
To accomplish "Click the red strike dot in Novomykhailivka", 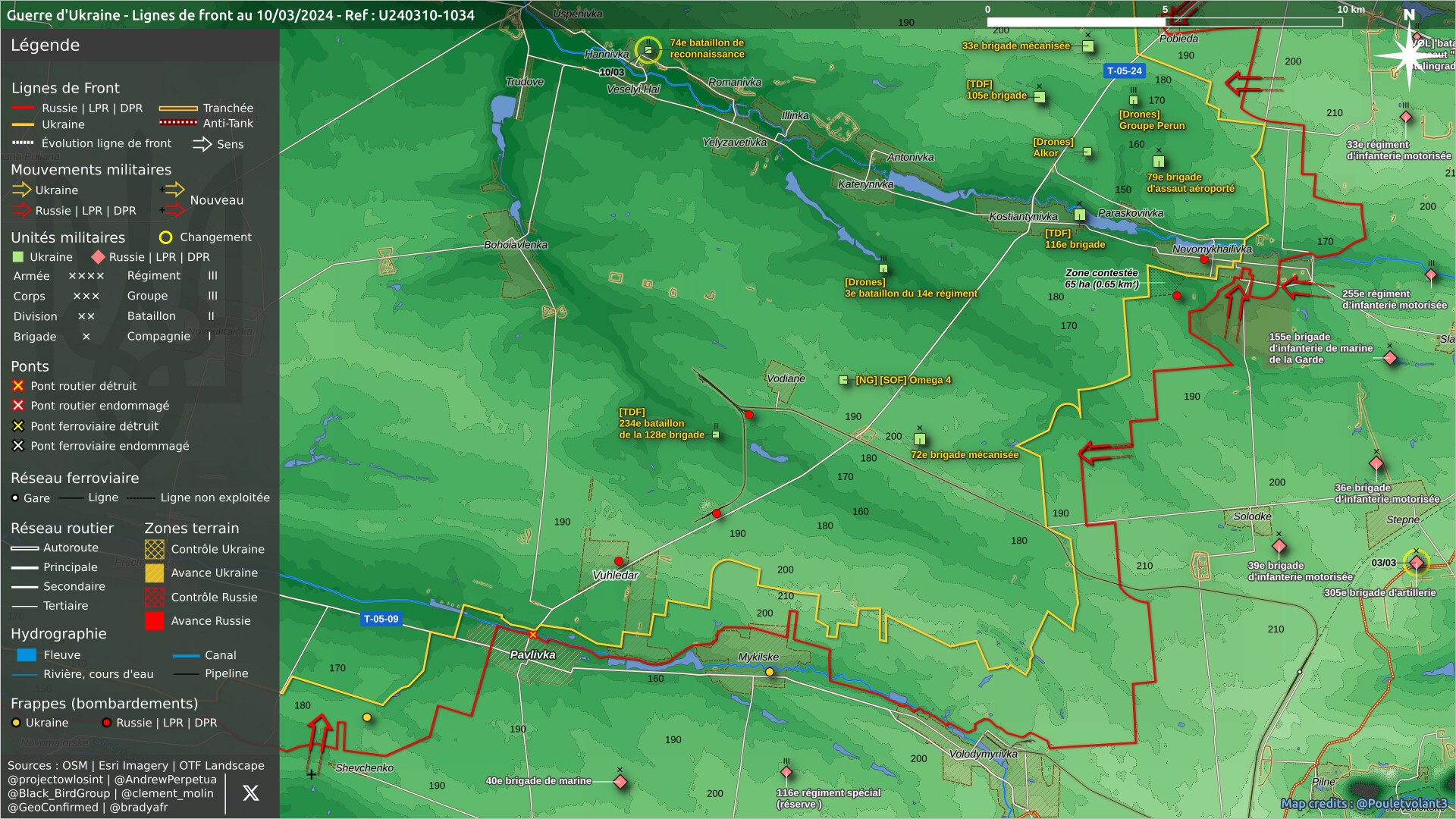I will click(x=1203, y=259).
